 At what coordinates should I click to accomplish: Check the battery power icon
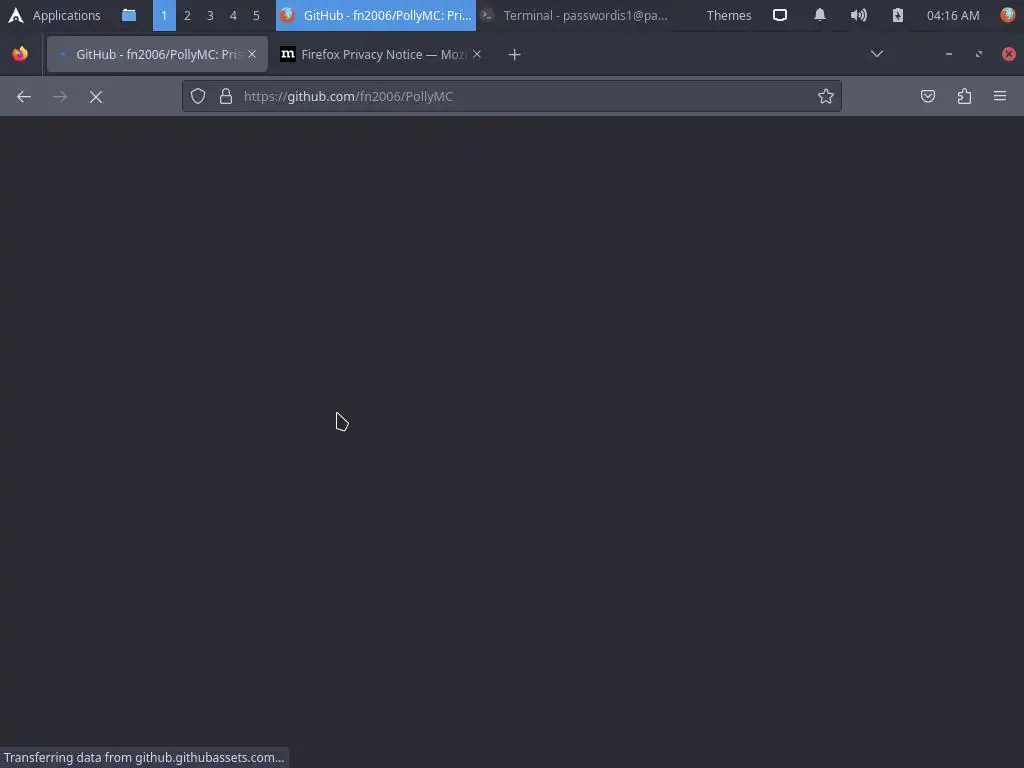[x=898, y=15]
